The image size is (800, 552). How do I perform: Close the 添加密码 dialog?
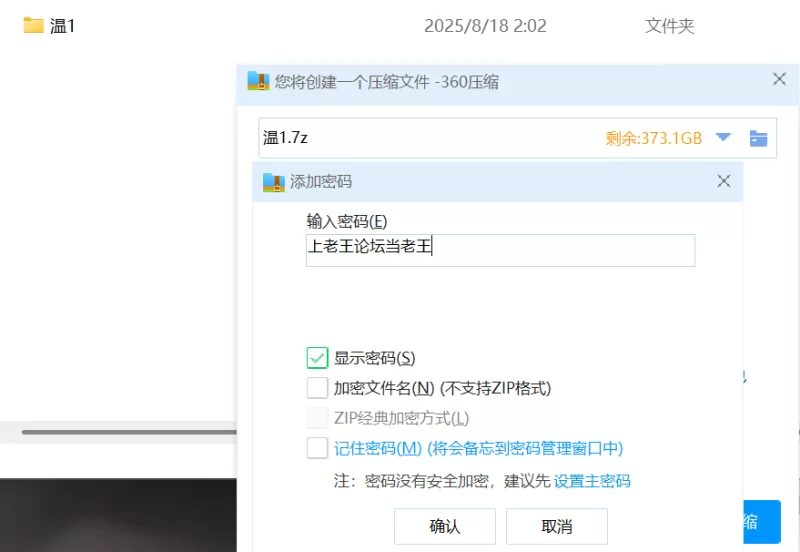point(723,181)
